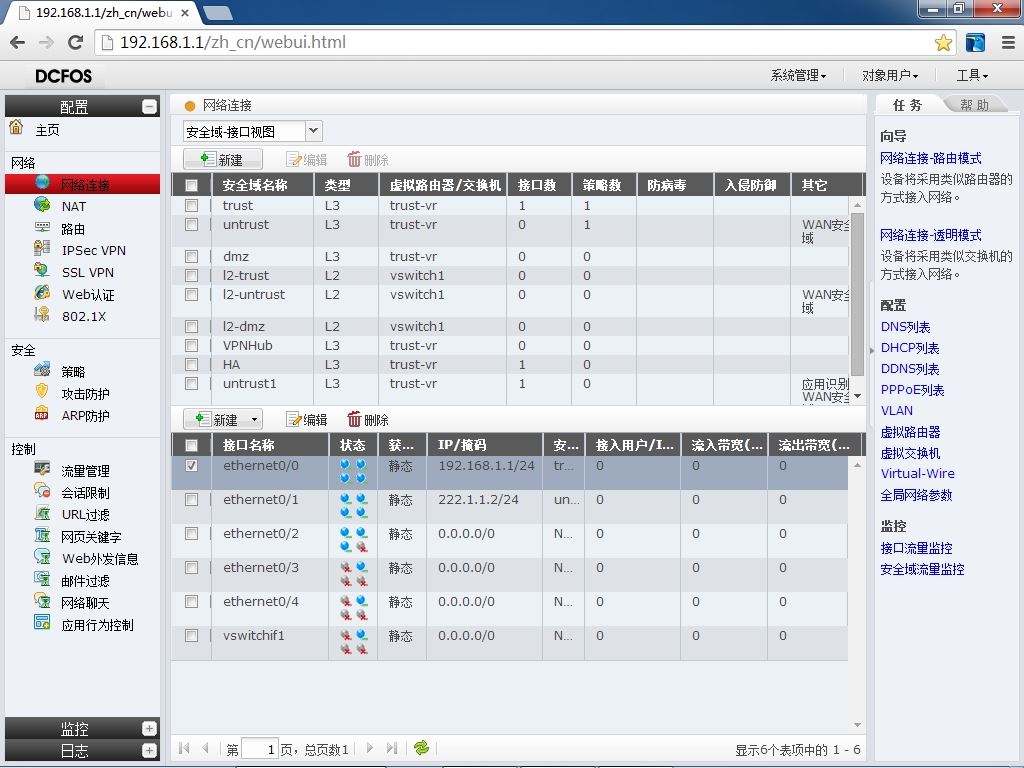The width and height of the screenshot is (1024, 768).
Task: Click the security zone table scrollbar thumb
Action: [857, 294]
